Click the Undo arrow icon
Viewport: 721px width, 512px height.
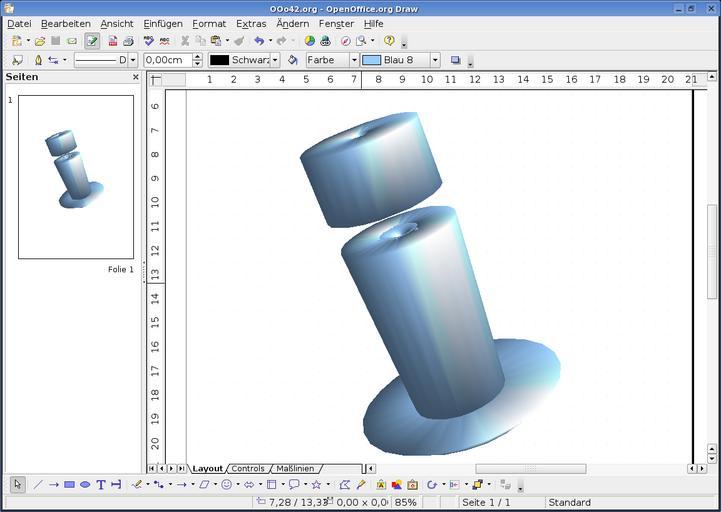tap(258, 41)
